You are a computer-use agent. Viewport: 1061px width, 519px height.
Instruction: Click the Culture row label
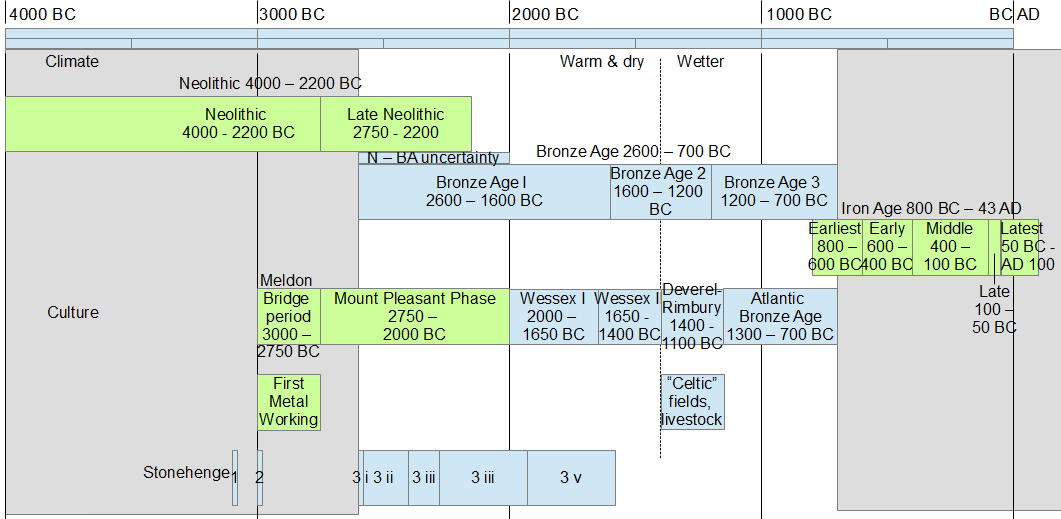click(73, 313)
